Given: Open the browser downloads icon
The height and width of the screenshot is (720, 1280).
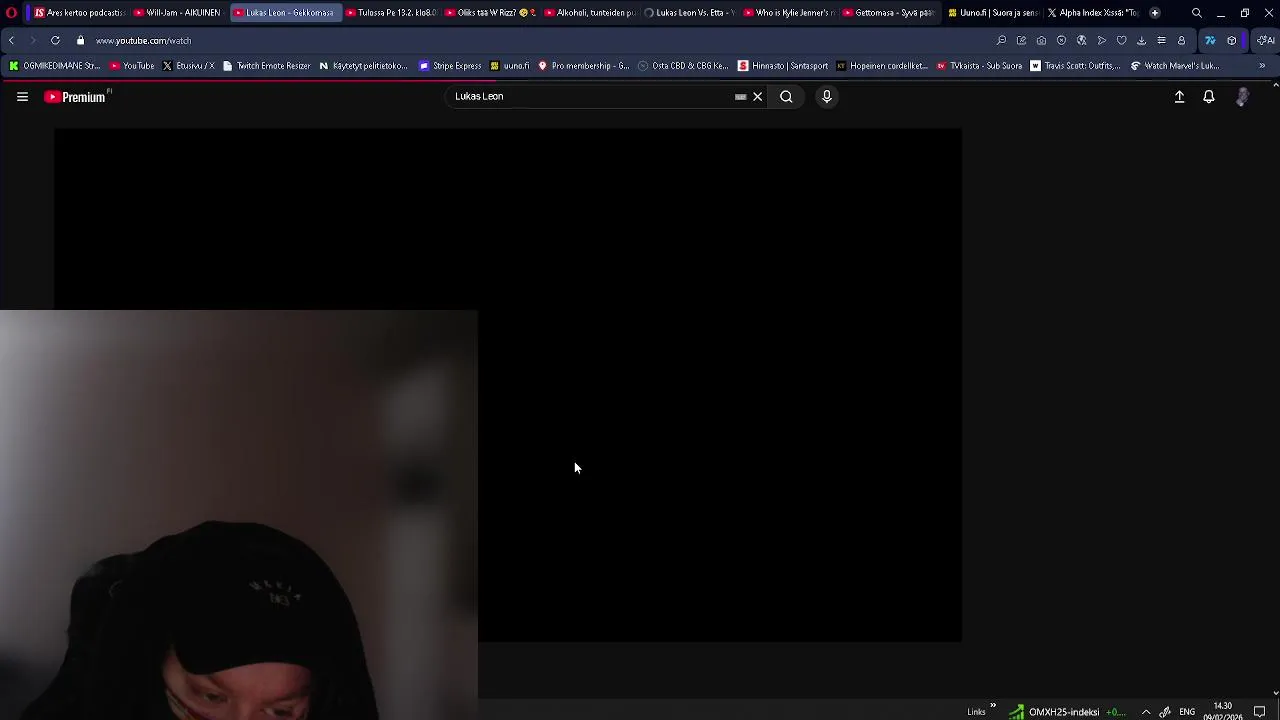Looking at the screenshot, I should point(1141,40).
